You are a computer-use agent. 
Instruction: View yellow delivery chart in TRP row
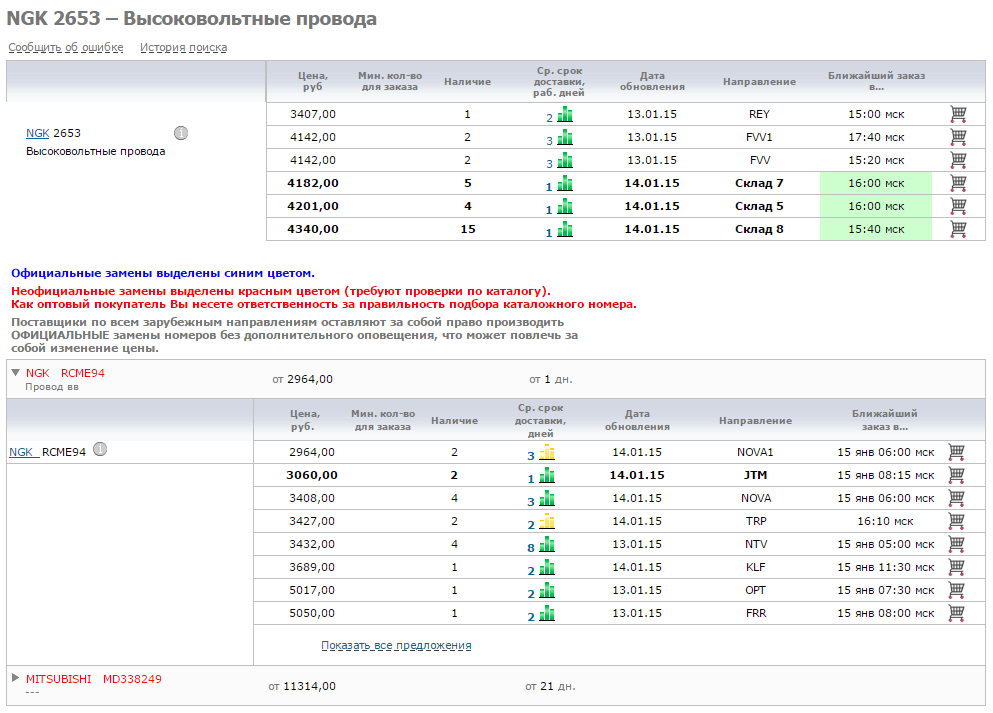pyautogui.click(x=547, y=522)
